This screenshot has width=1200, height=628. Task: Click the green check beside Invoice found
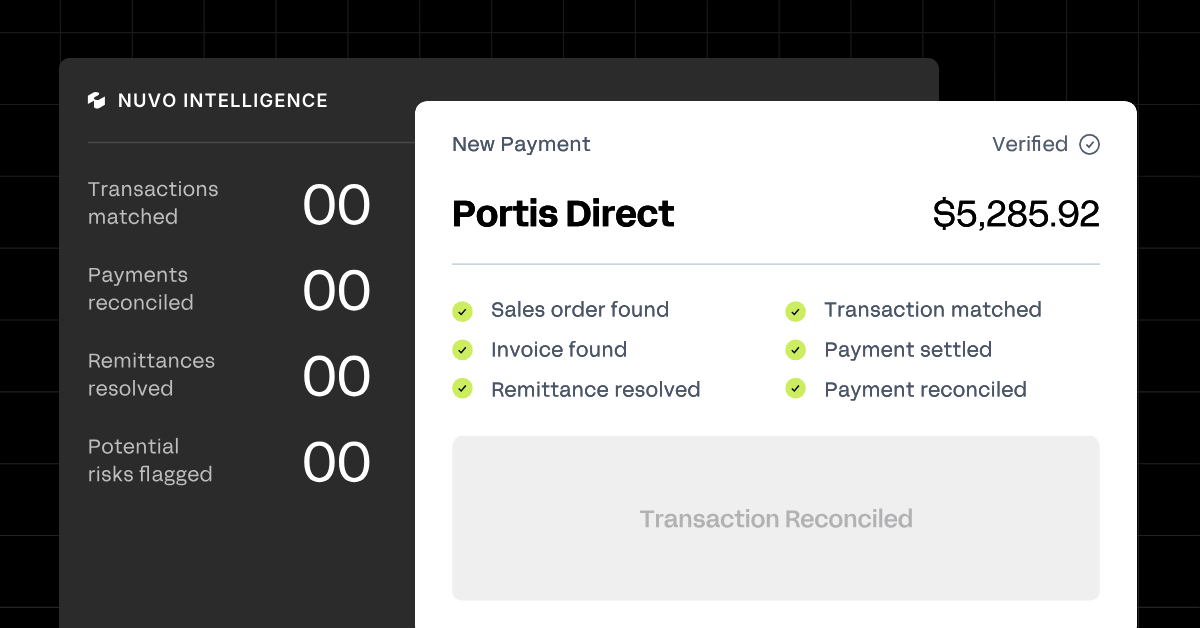[x=462, y=350]
